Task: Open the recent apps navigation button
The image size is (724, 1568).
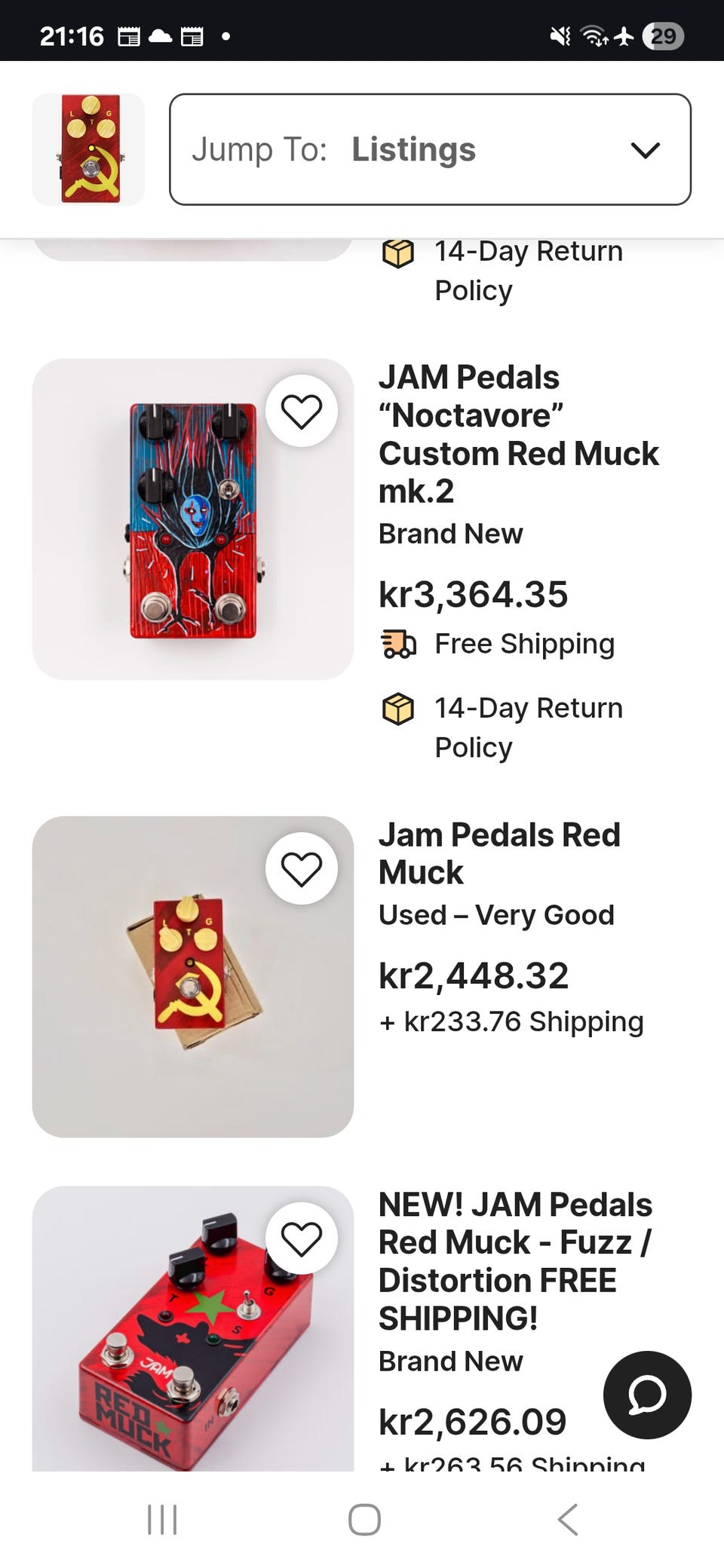Action: [x=162, y=1519]
